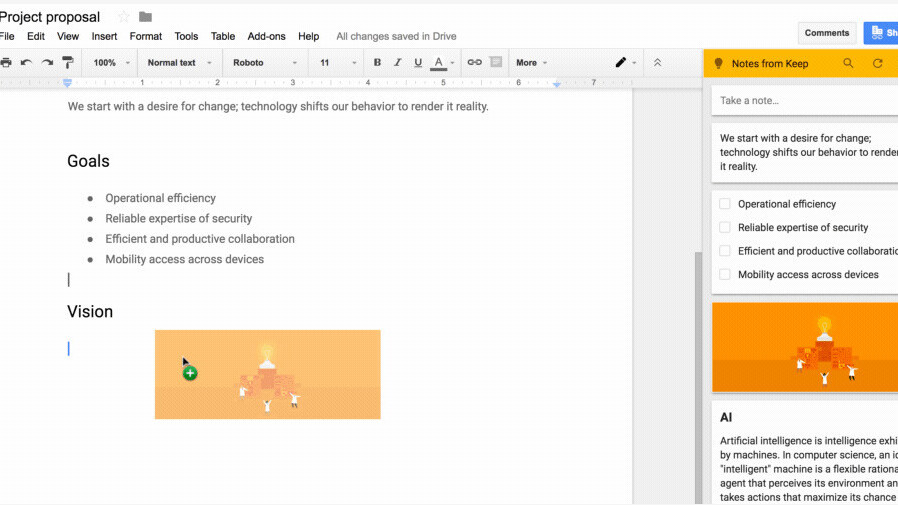Tick the Reliable expertise of security box
This screenshot has width=898, height=505.
[725, 227]
